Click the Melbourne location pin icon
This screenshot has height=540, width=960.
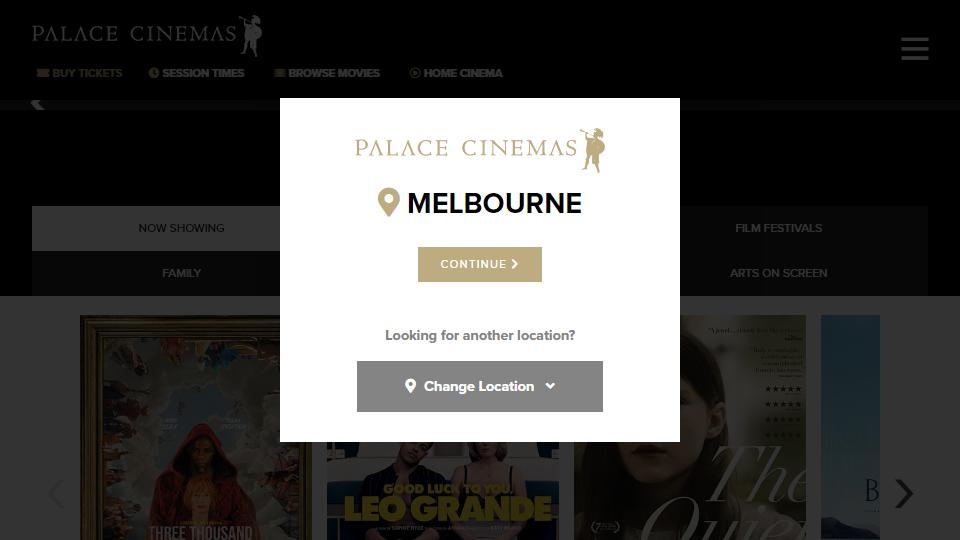388,202
